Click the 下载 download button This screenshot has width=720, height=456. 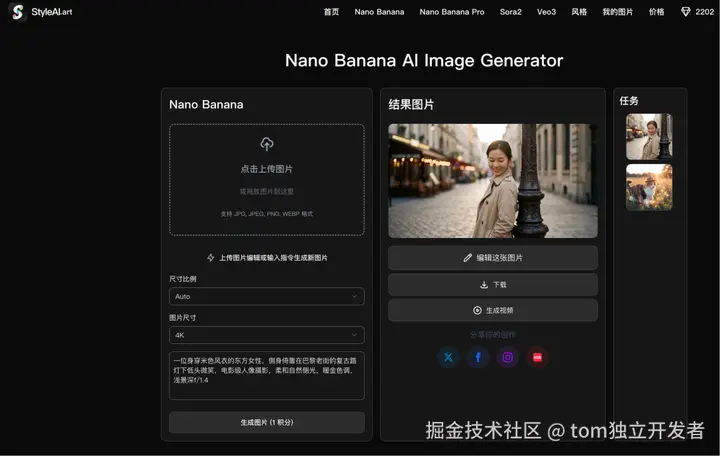493,285
